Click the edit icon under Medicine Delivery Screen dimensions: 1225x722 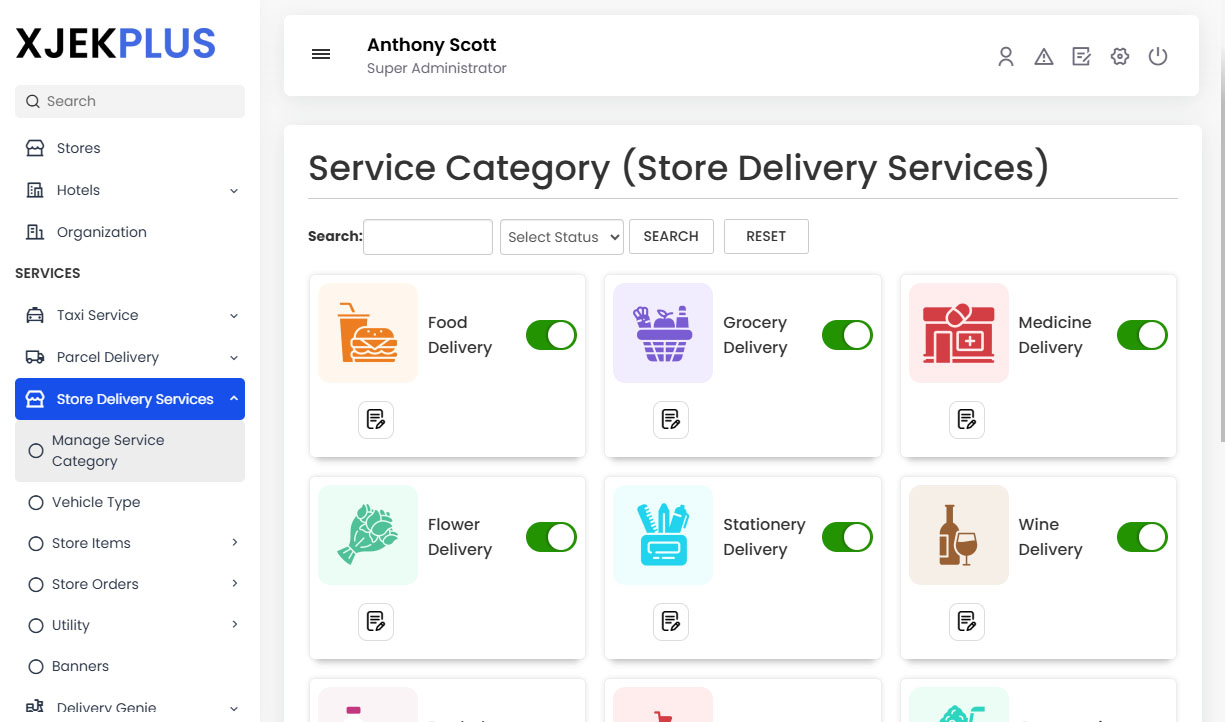point(966,420)
